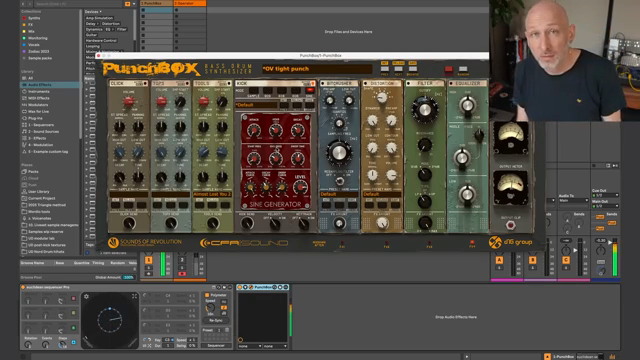Select the 1 PunchBox track header

[157, 3]
